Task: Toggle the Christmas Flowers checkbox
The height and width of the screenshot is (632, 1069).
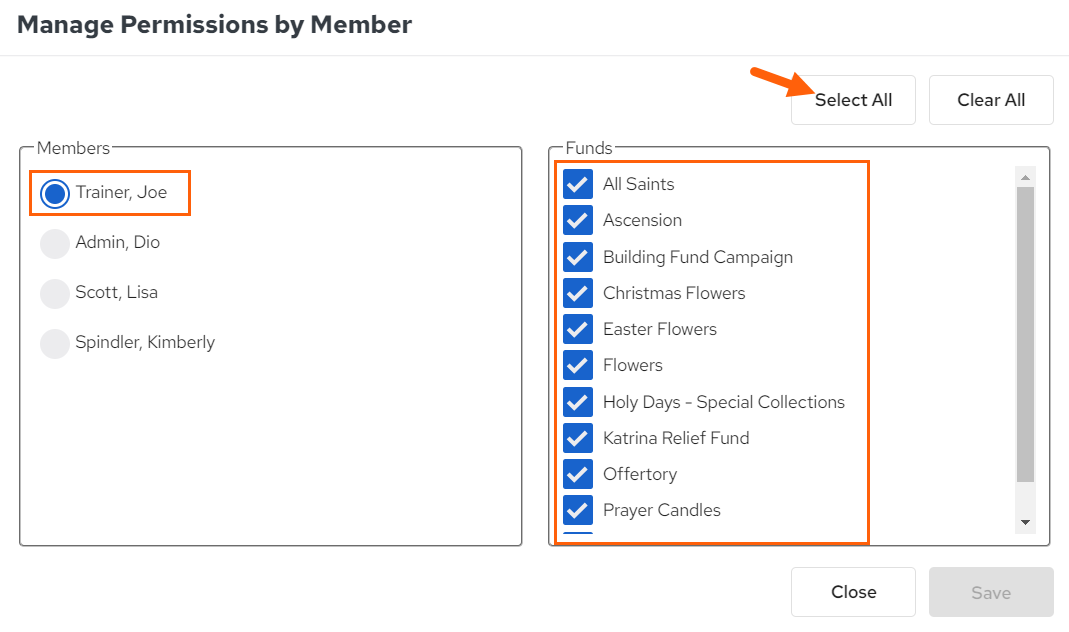Action: [x=577, y=293]
